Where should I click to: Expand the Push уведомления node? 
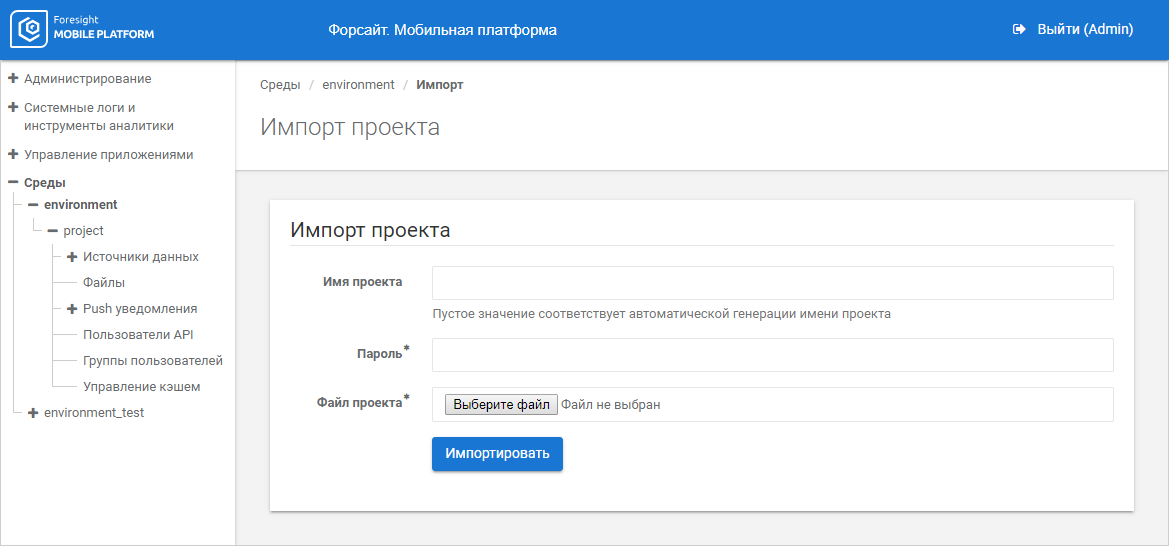point(72,309)
